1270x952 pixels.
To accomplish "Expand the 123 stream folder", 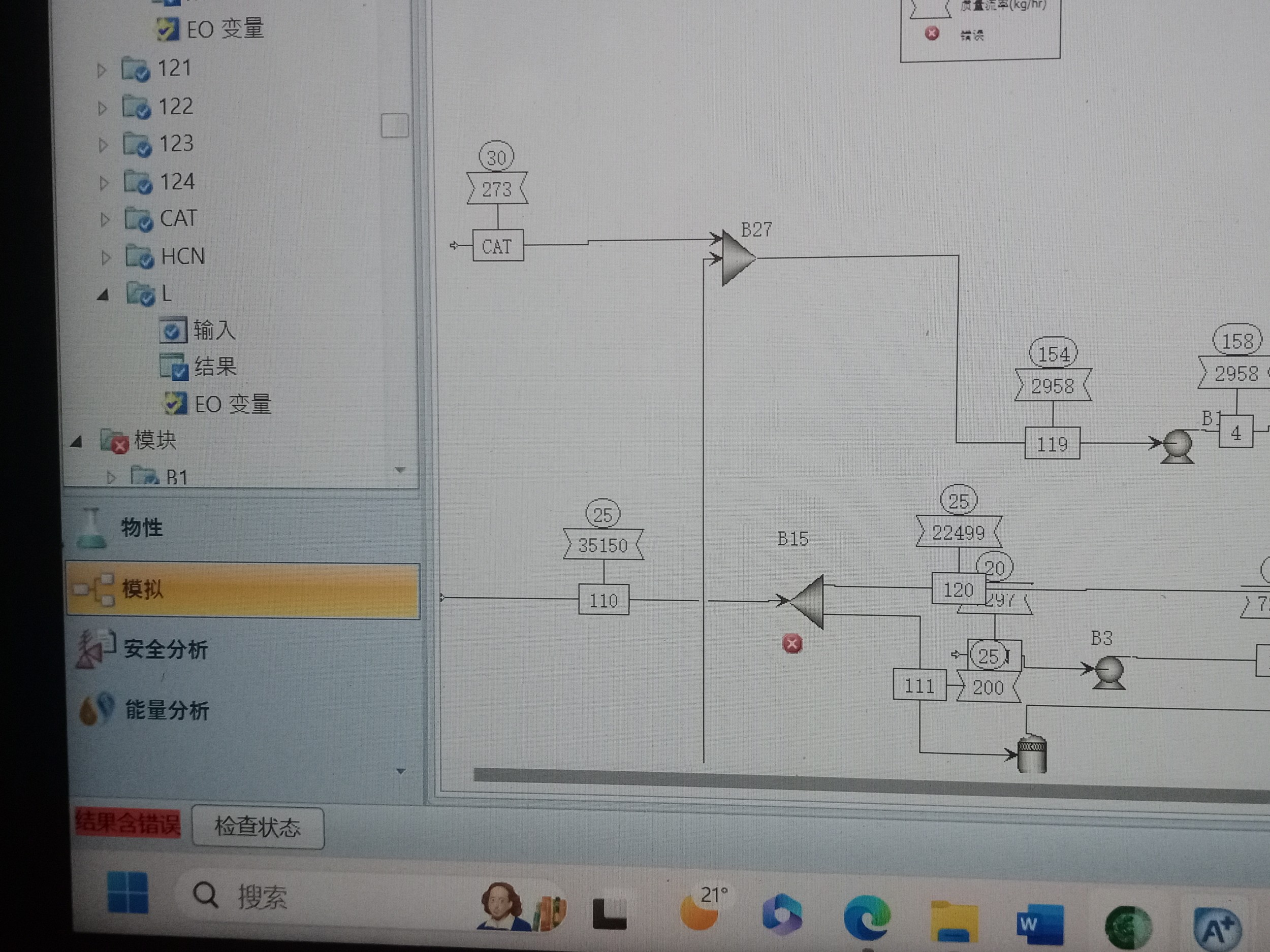I will click(x=103, y=145).
